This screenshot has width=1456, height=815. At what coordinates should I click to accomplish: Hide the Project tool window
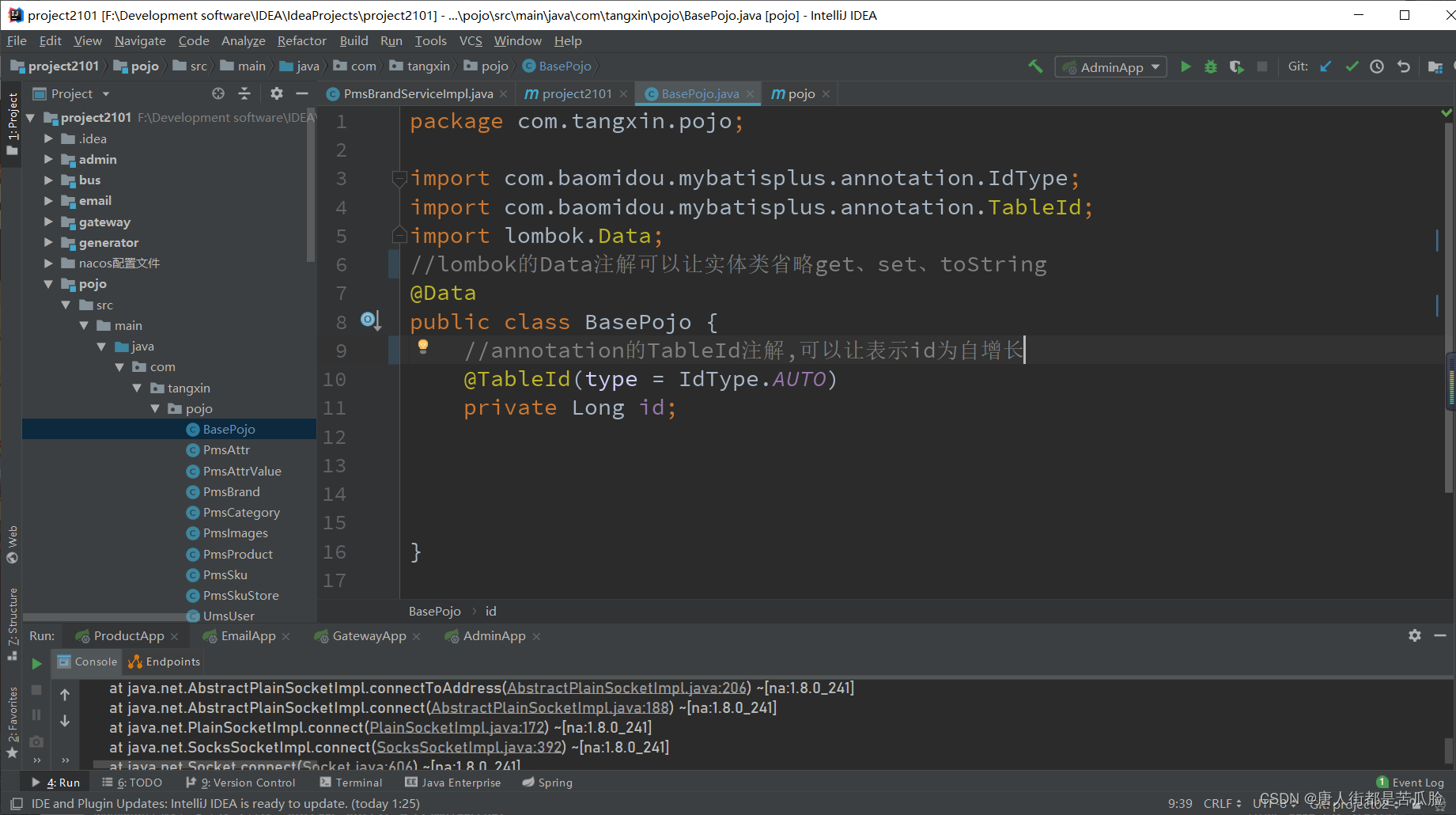click(x=301, y=93)
